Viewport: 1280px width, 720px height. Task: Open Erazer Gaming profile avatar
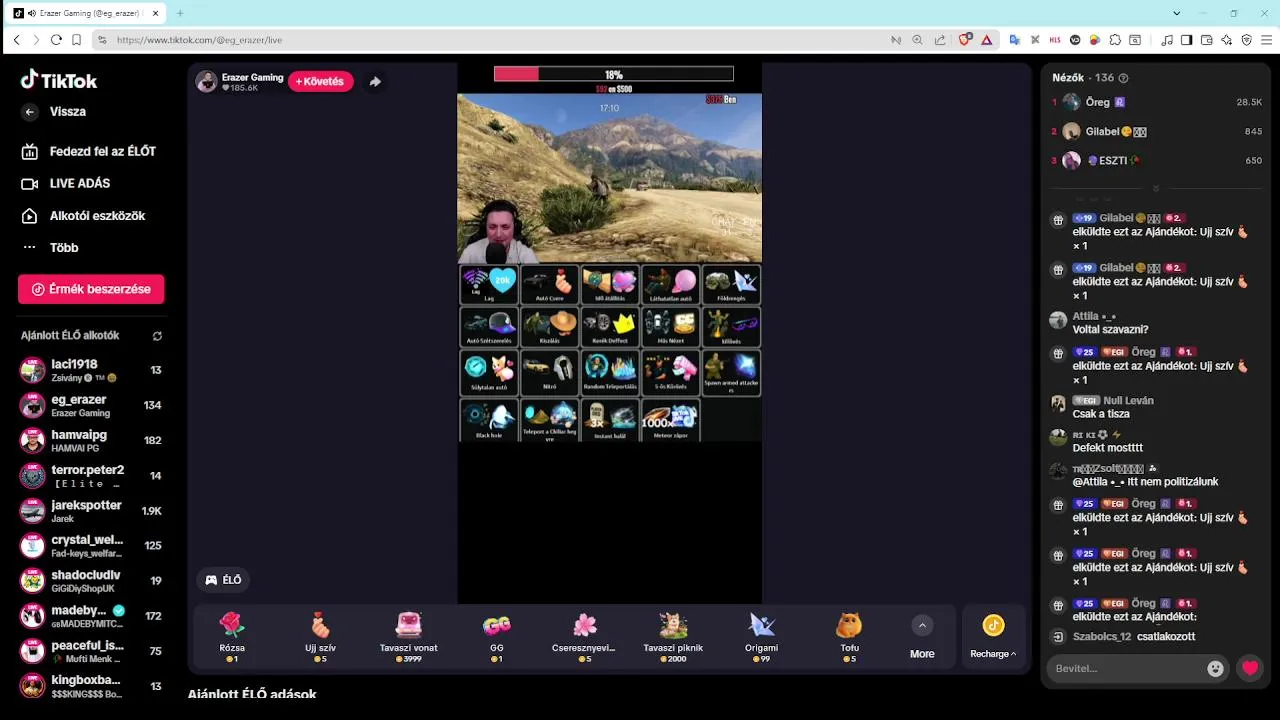[x=207, y=82]
